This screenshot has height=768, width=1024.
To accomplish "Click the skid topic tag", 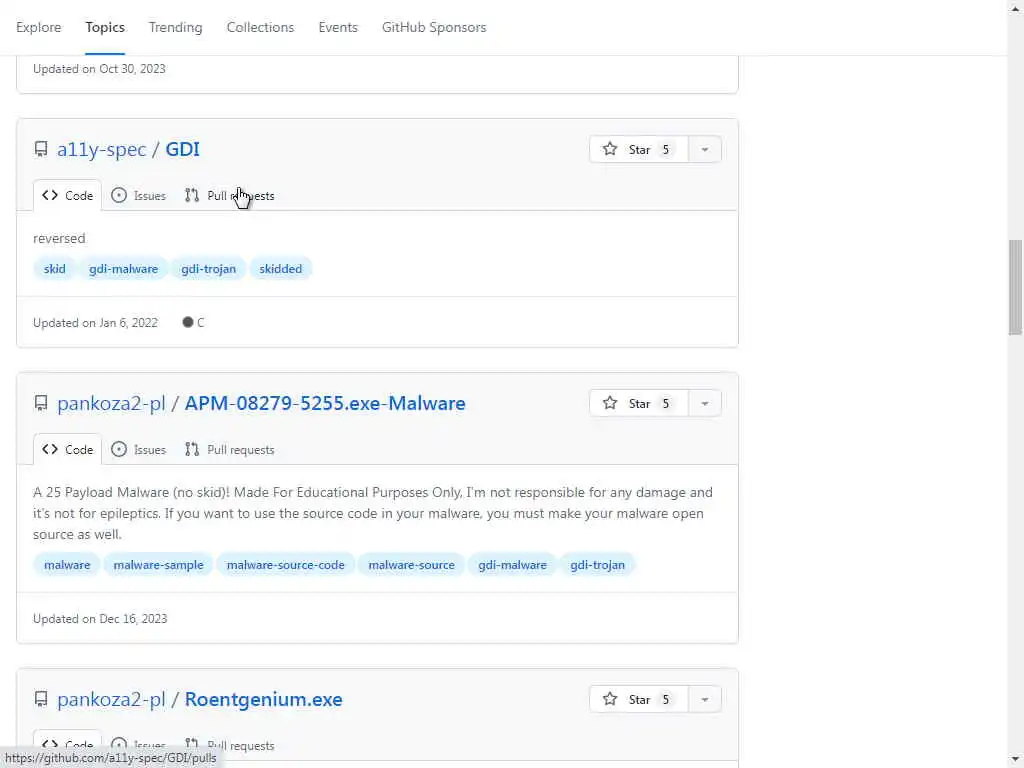I will pos(54,268).
